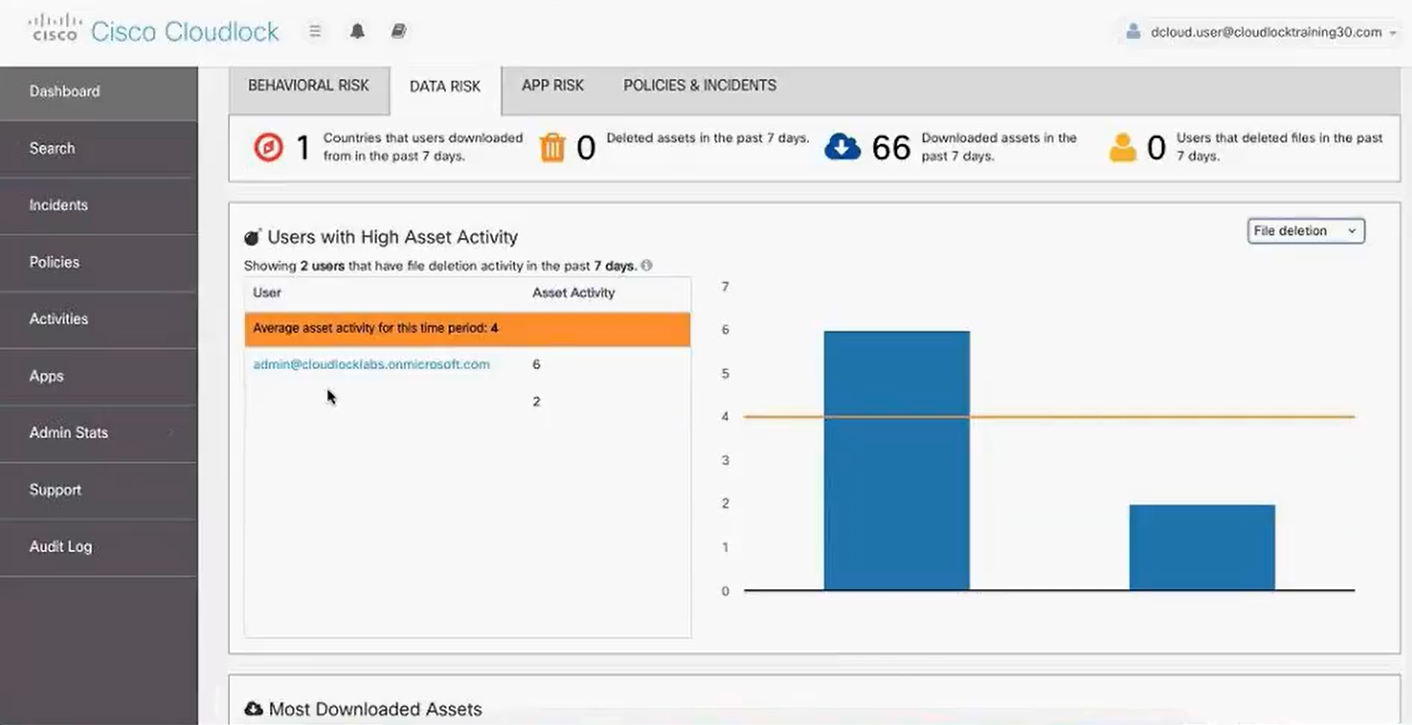Switch to the App Risk tab
Viewport: 1412px width, 725px height.
553,86
